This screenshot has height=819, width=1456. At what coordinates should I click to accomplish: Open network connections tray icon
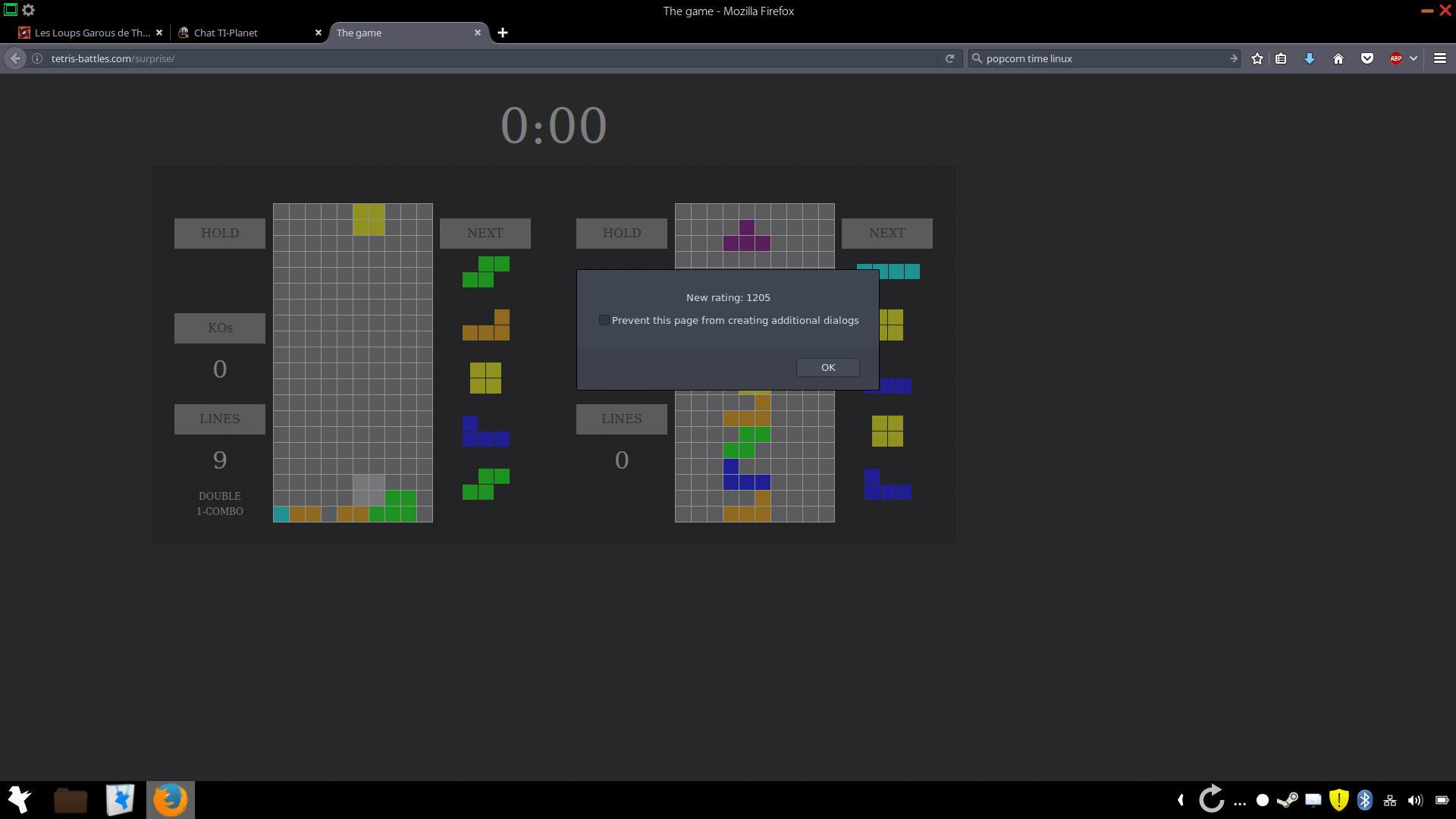(x=1390, y=800)
